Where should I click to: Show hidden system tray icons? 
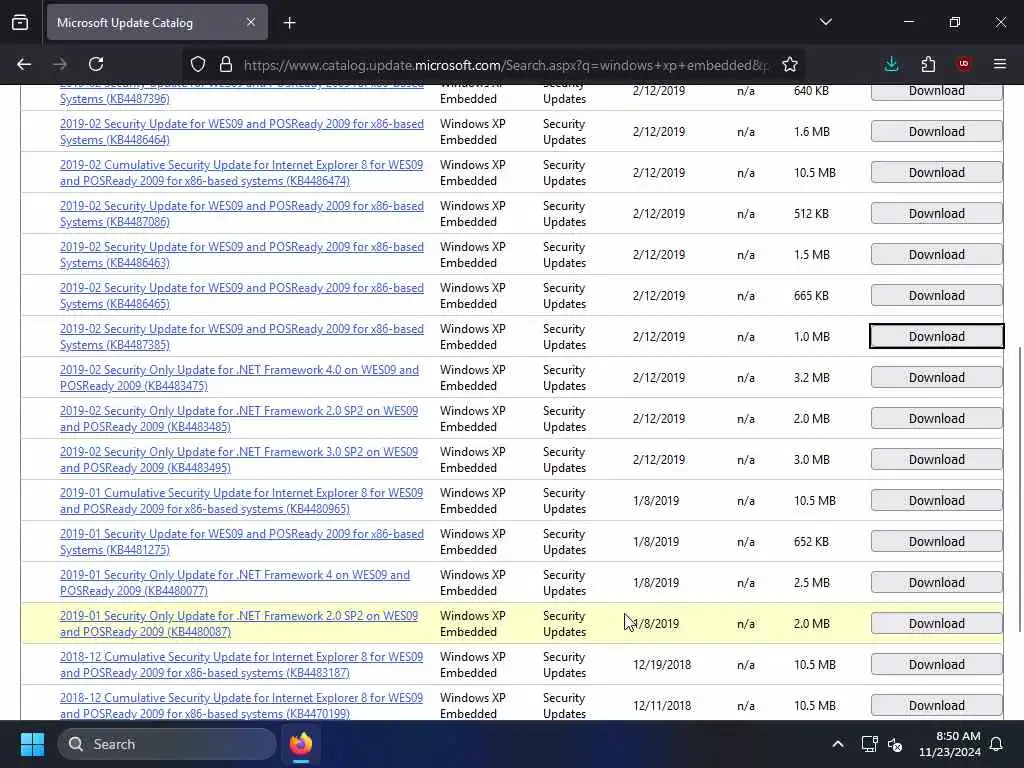click(x=838, y=744)
